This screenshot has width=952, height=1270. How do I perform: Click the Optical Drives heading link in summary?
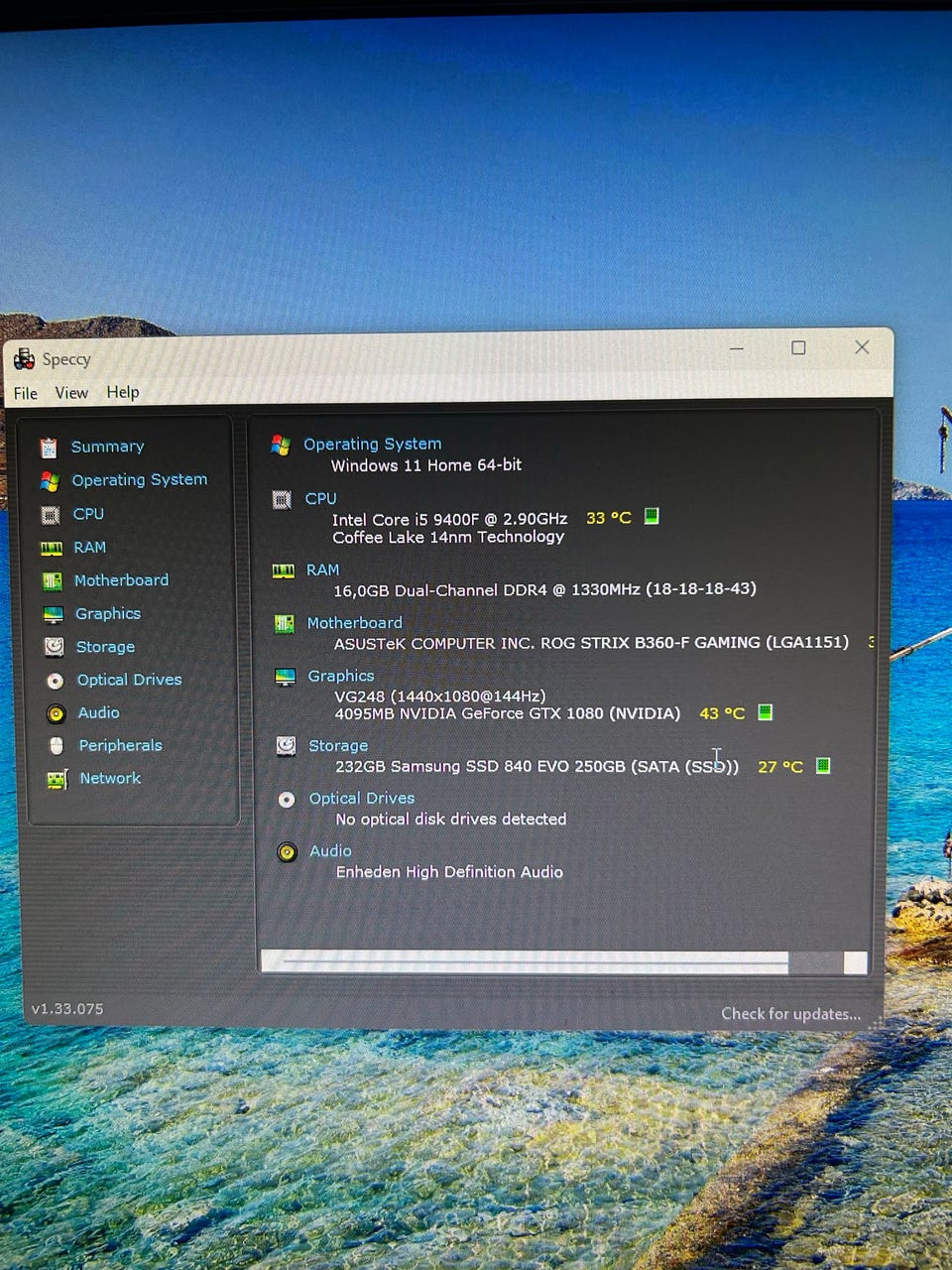point(361,799)
